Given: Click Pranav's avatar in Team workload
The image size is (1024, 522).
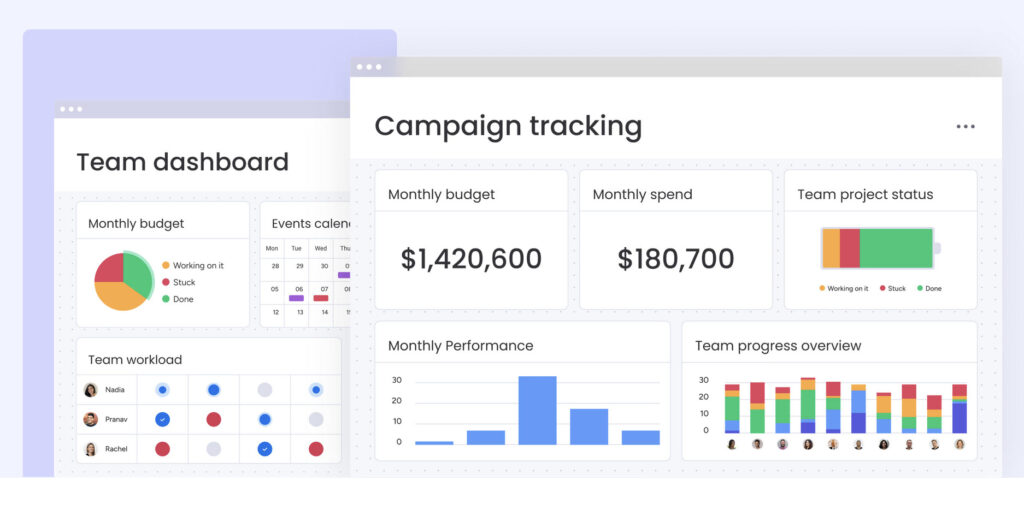Looking at the screenshot, I should click(x=91, y=419).
